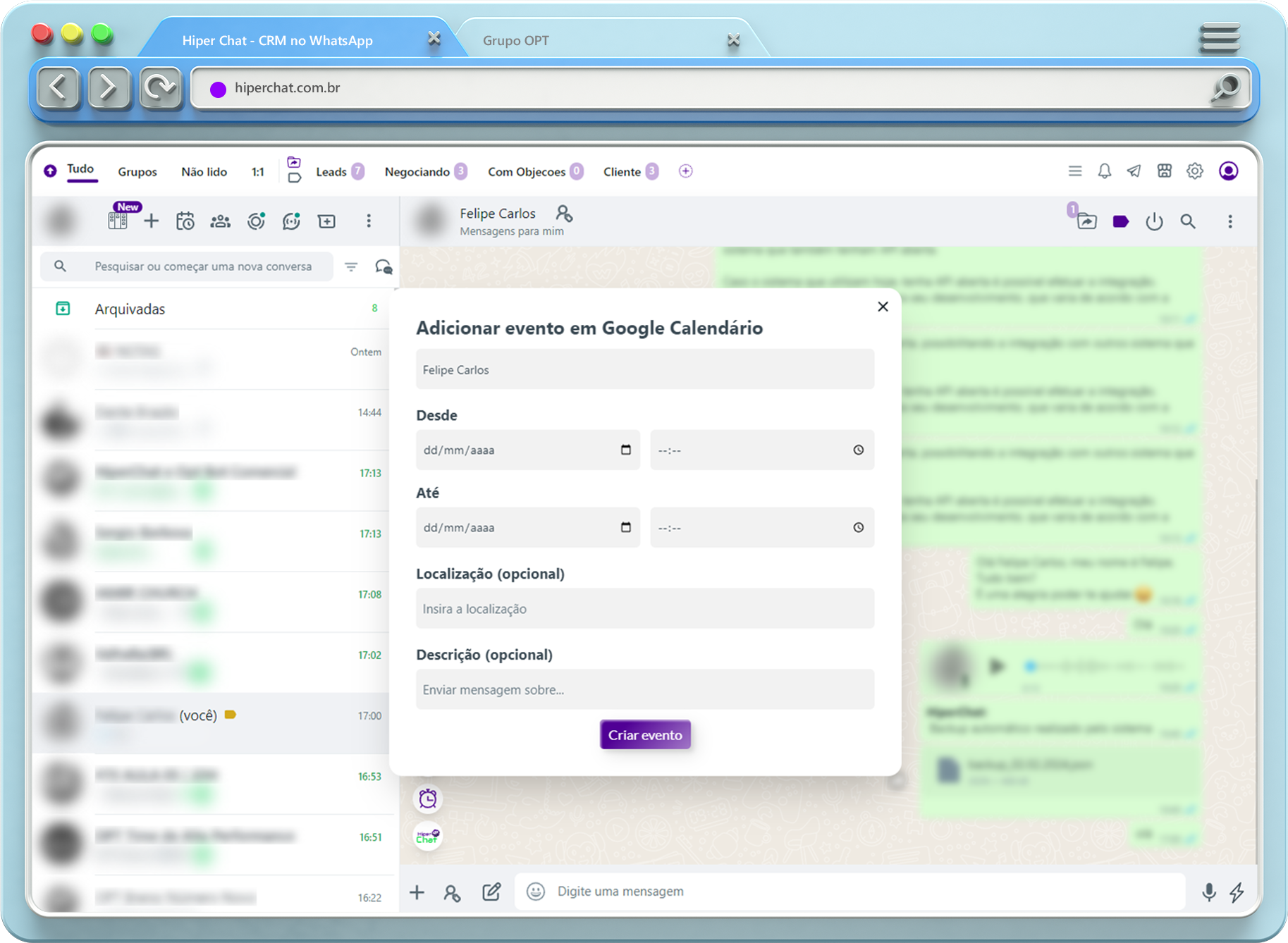The width and height of the screenshot is (1288, 943).
Task: Click the alarm clock reminder icon
Action: coord(428,799)
